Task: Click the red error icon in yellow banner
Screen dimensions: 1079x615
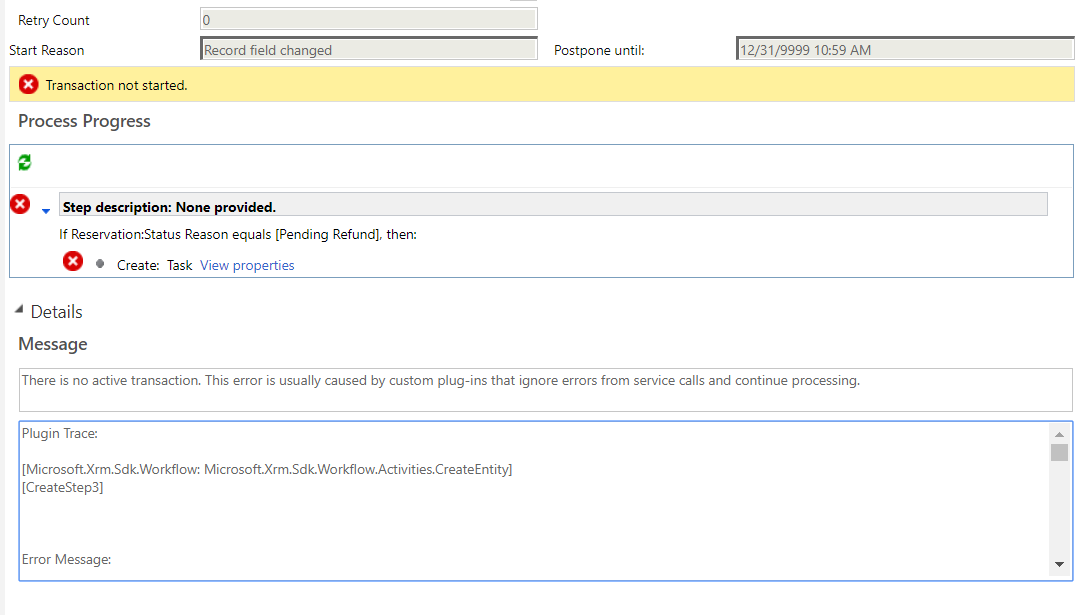Action: (x=29, y=85)
